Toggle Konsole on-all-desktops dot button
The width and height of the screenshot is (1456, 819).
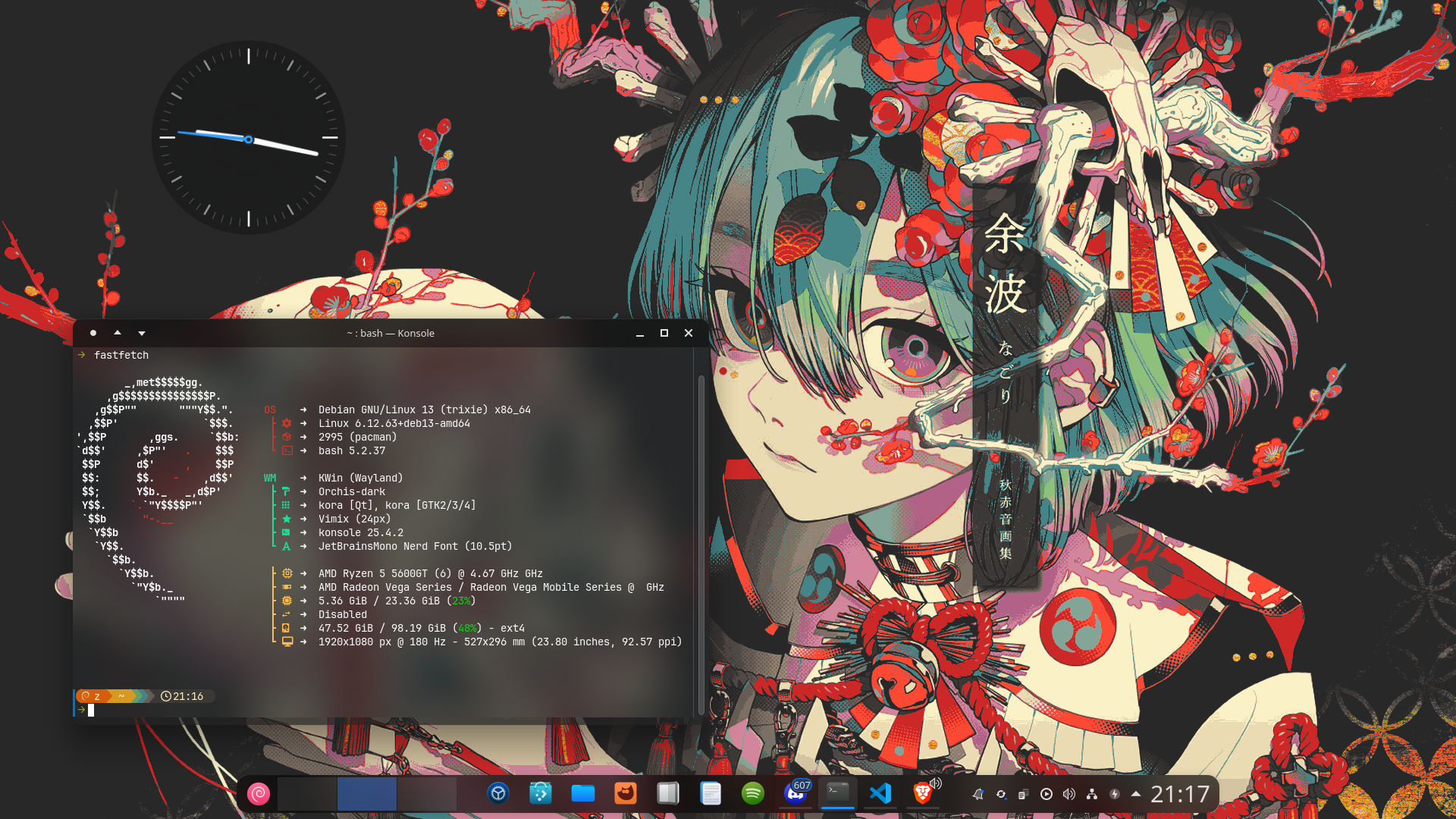93,333
